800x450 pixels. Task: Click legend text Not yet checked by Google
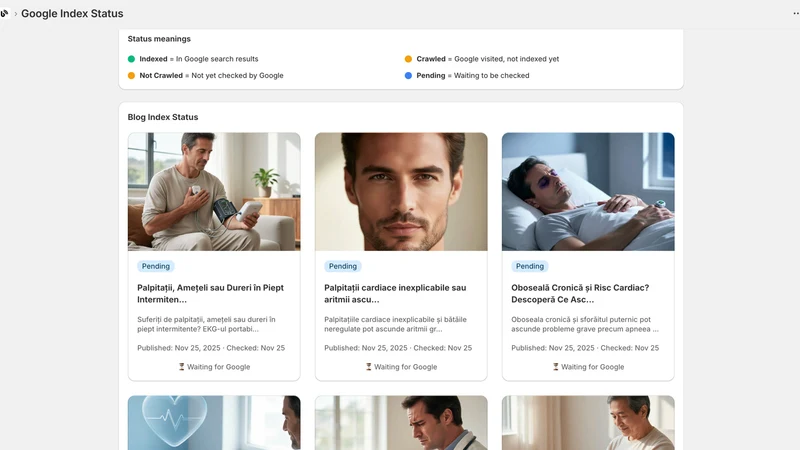[x=237, y=76]
